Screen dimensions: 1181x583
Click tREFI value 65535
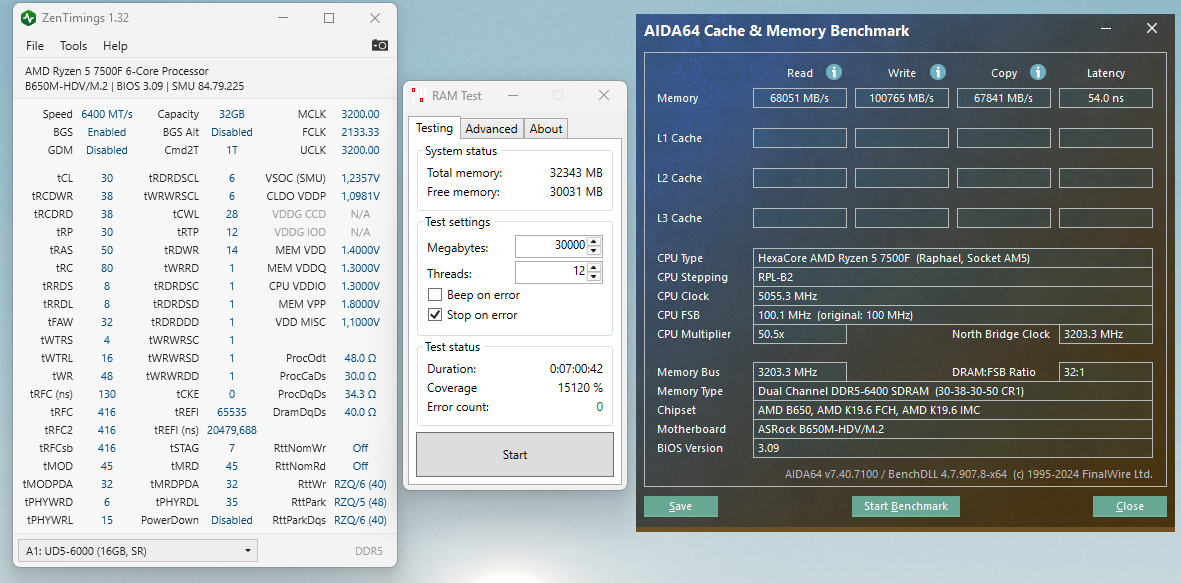point(232,412)
